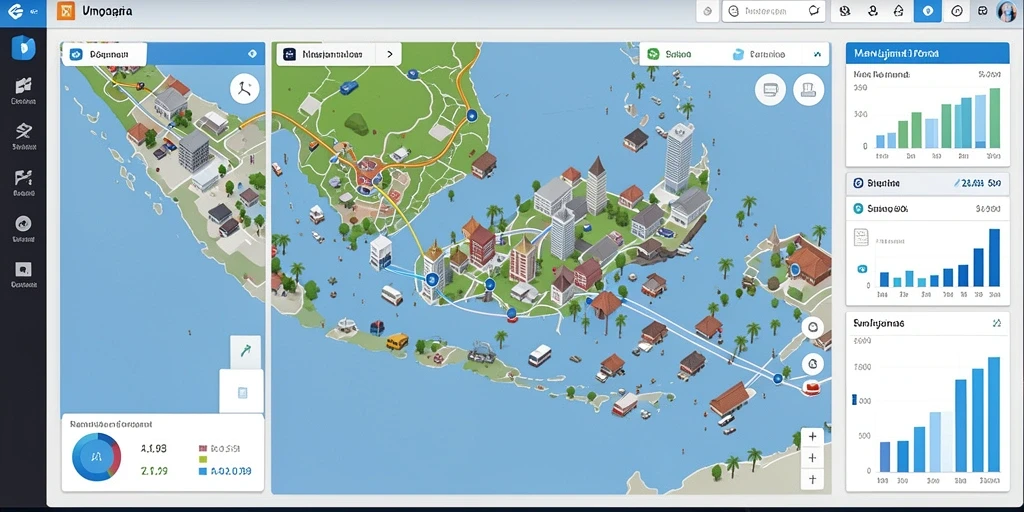Image resolution: width=1024 pixels, height=512 pixels.
Task: Expand the chevron arrow beside center map title
Action: tap(390, 55)
